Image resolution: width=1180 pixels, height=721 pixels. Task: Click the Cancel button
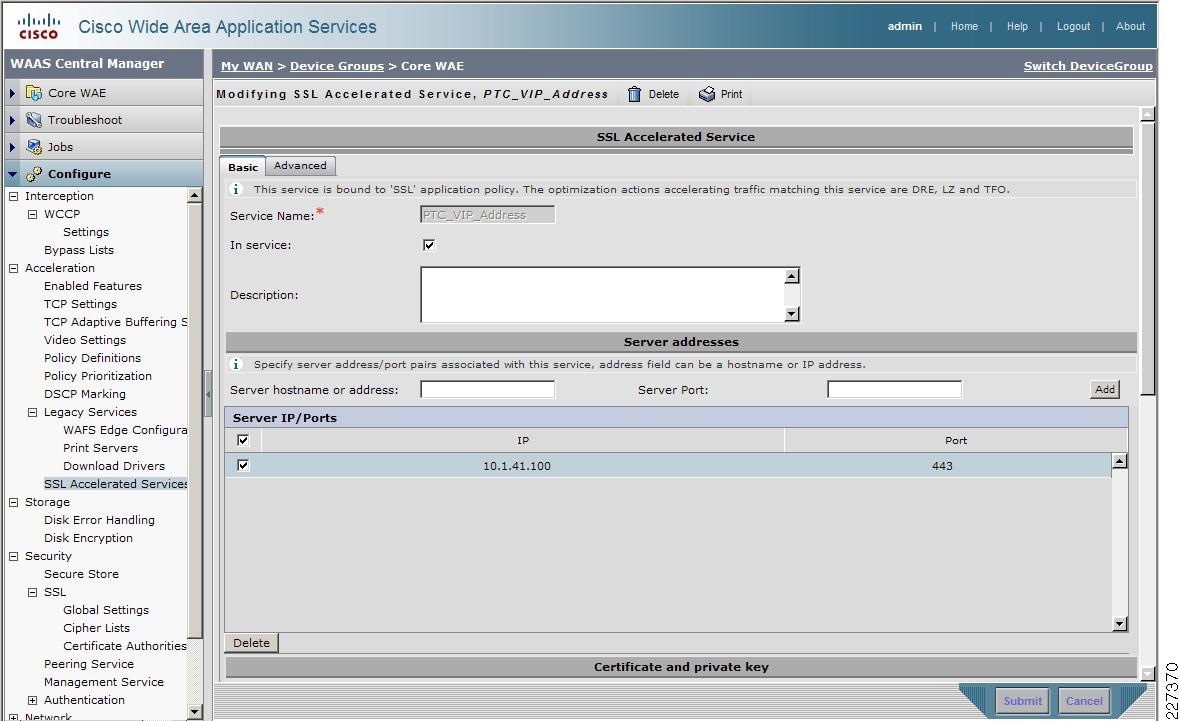point(1084,701)
